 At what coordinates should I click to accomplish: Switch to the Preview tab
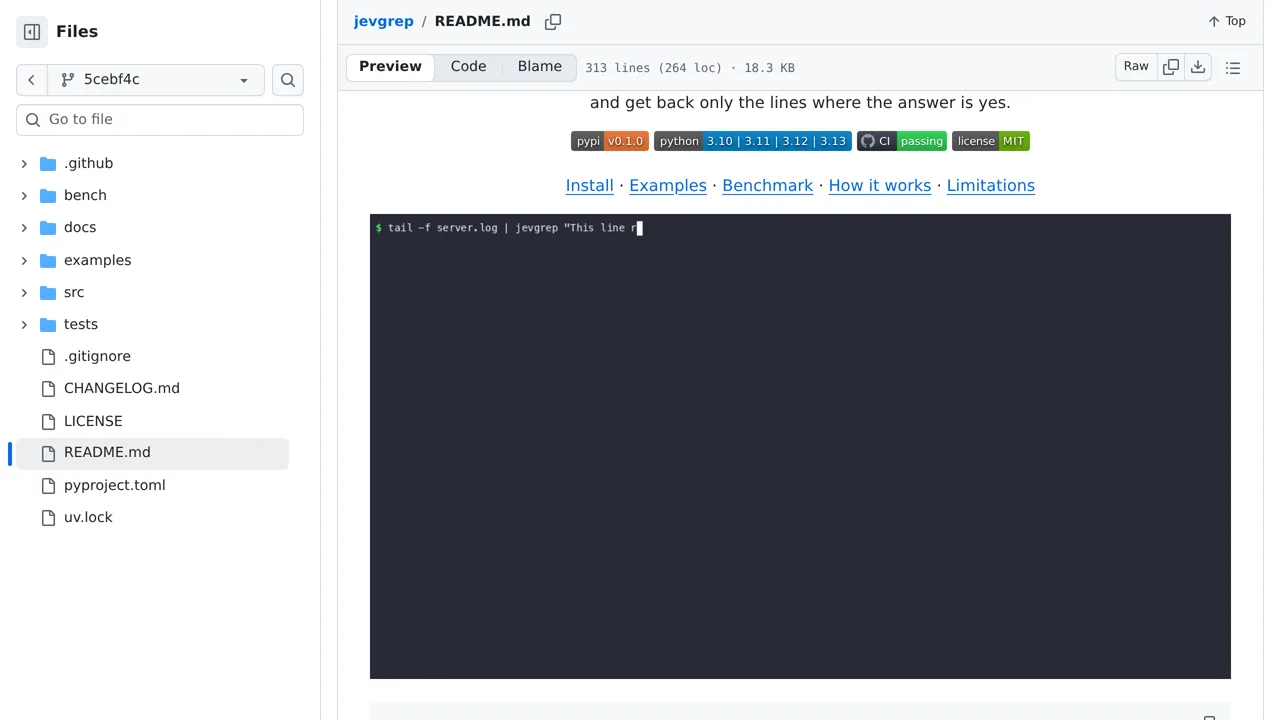391,67
